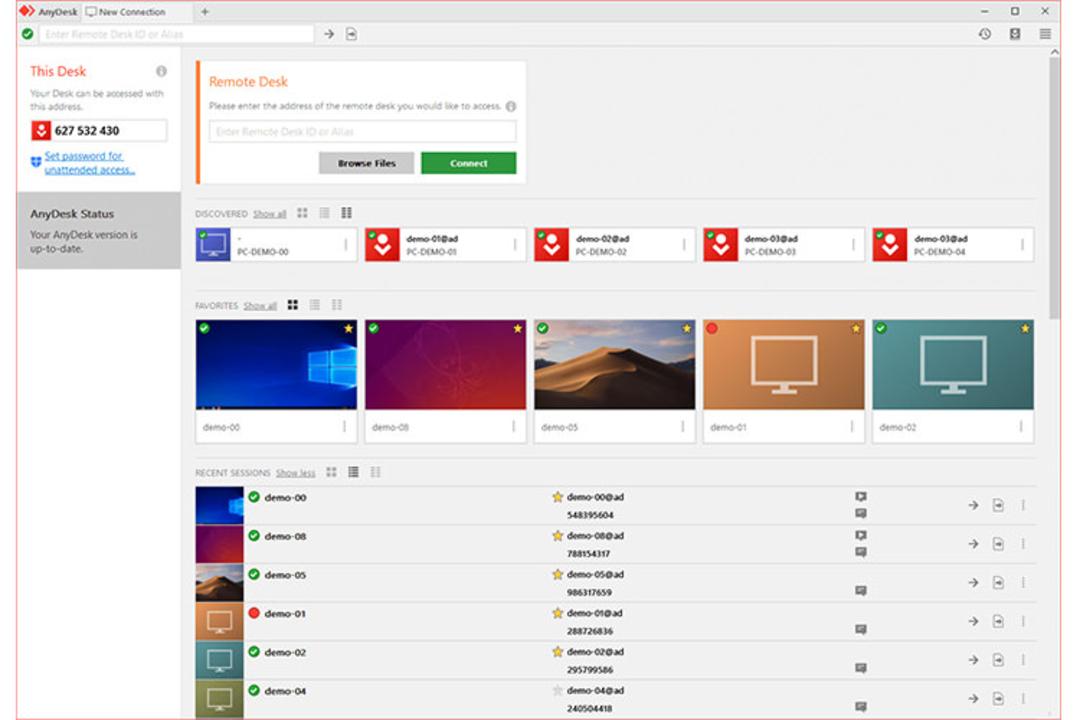Switch Recent Sessions to compact view
Screen dimensions: 1080x720
[x=375, y=472]
